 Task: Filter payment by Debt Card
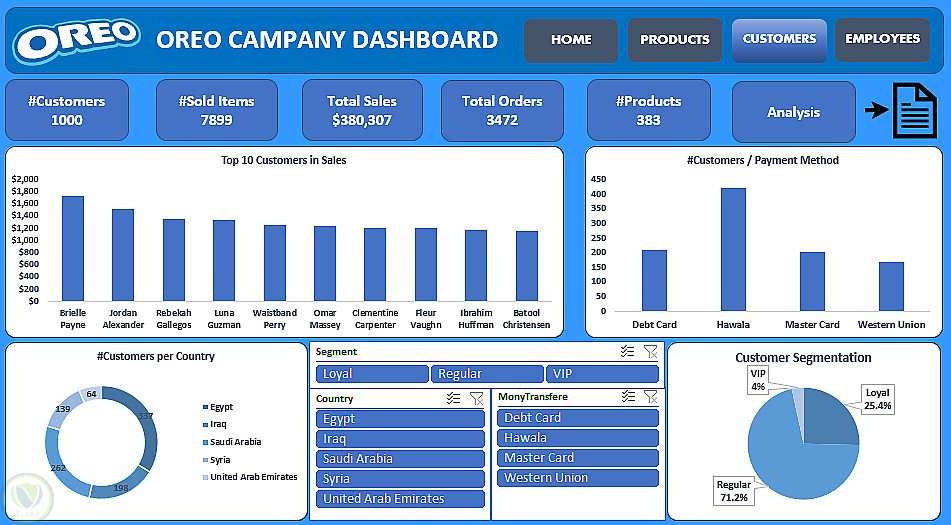(578, 418)
